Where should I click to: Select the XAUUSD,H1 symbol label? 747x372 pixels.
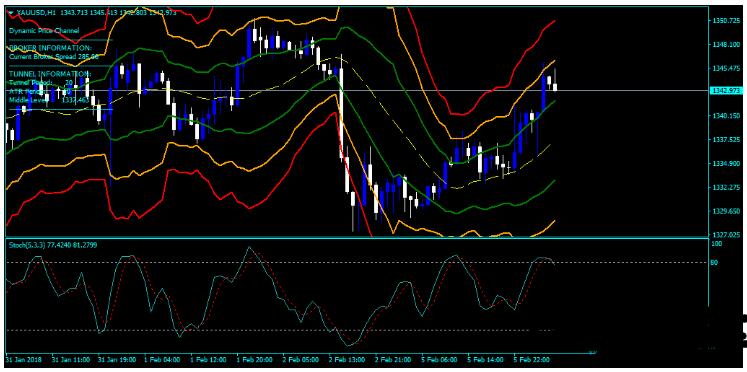(x=35, y=13)
